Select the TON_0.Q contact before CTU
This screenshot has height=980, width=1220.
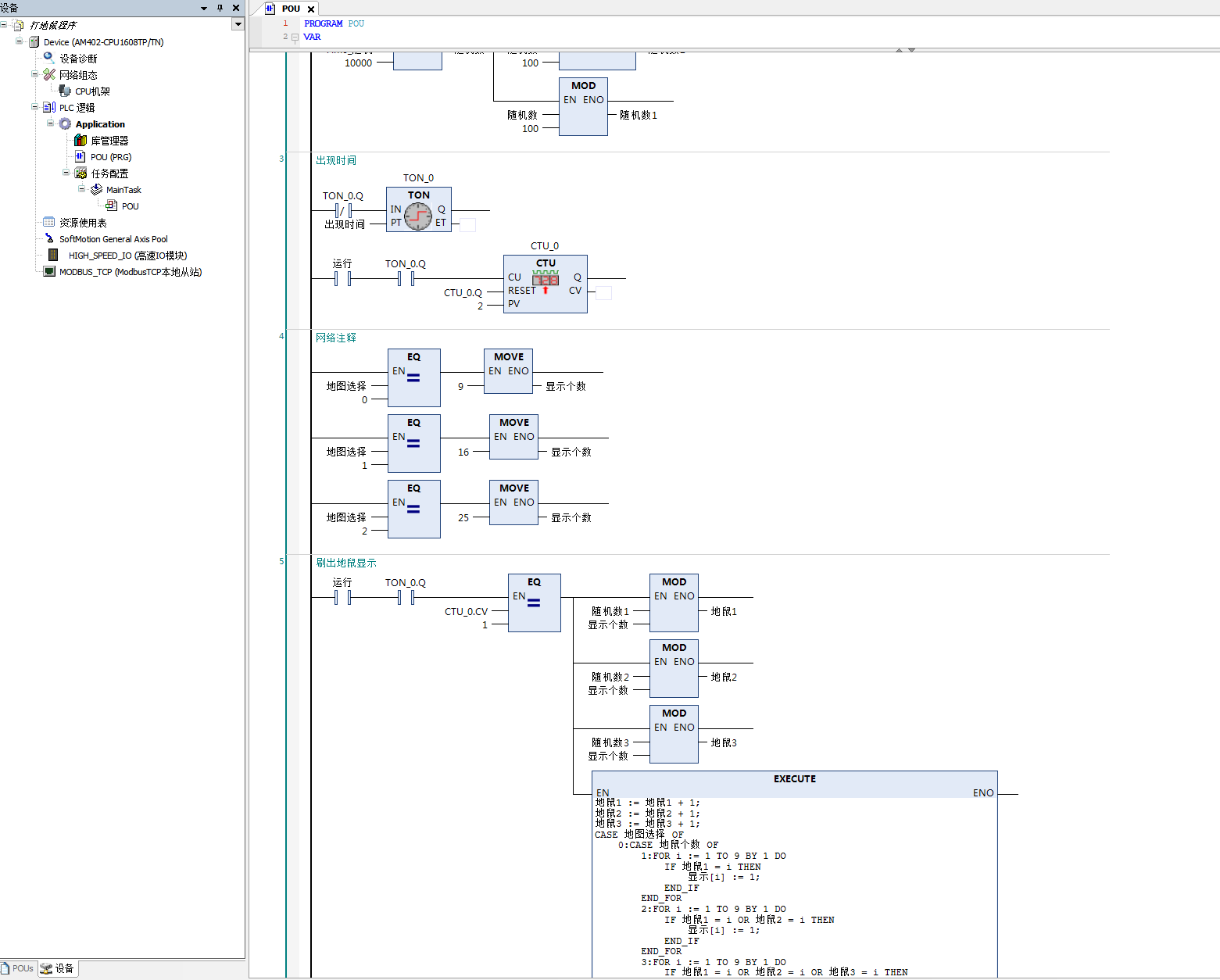(406, 278)
